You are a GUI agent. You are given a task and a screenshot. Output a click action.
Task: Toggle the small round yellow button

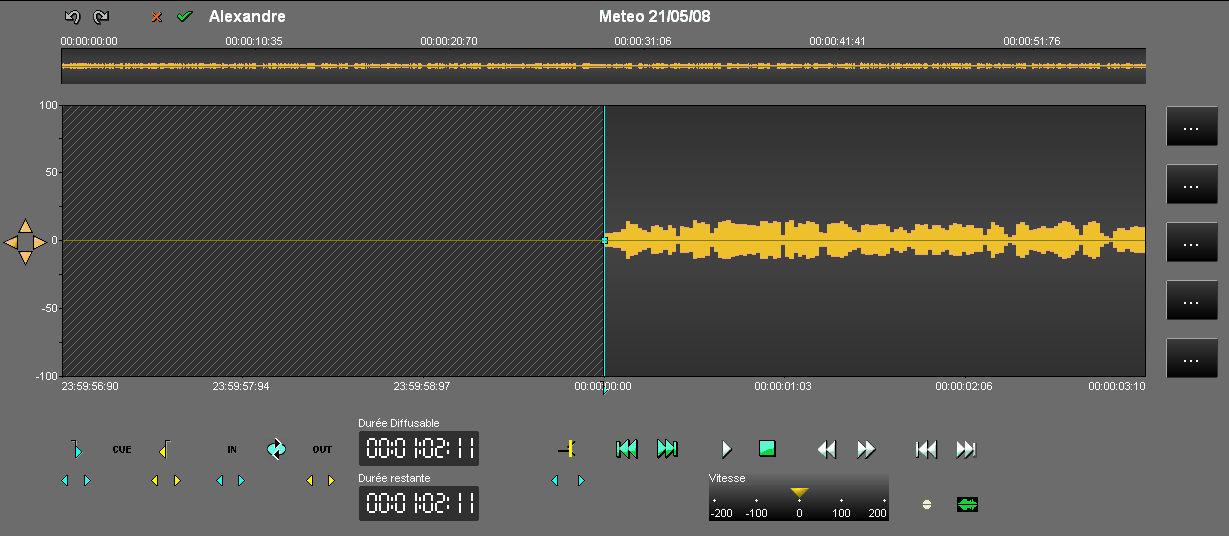click(x=926, y=504)
